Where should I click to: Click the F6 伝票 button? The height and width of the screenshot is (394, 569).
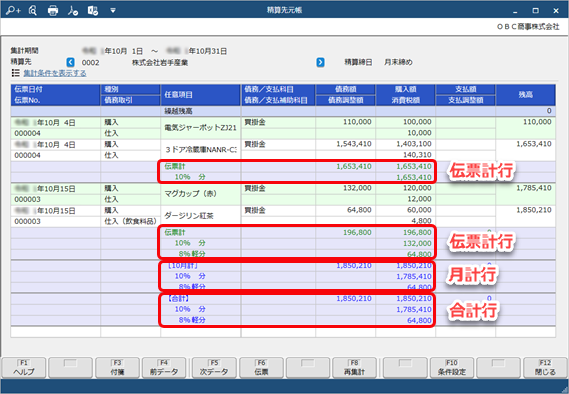[x=261, y=368]
